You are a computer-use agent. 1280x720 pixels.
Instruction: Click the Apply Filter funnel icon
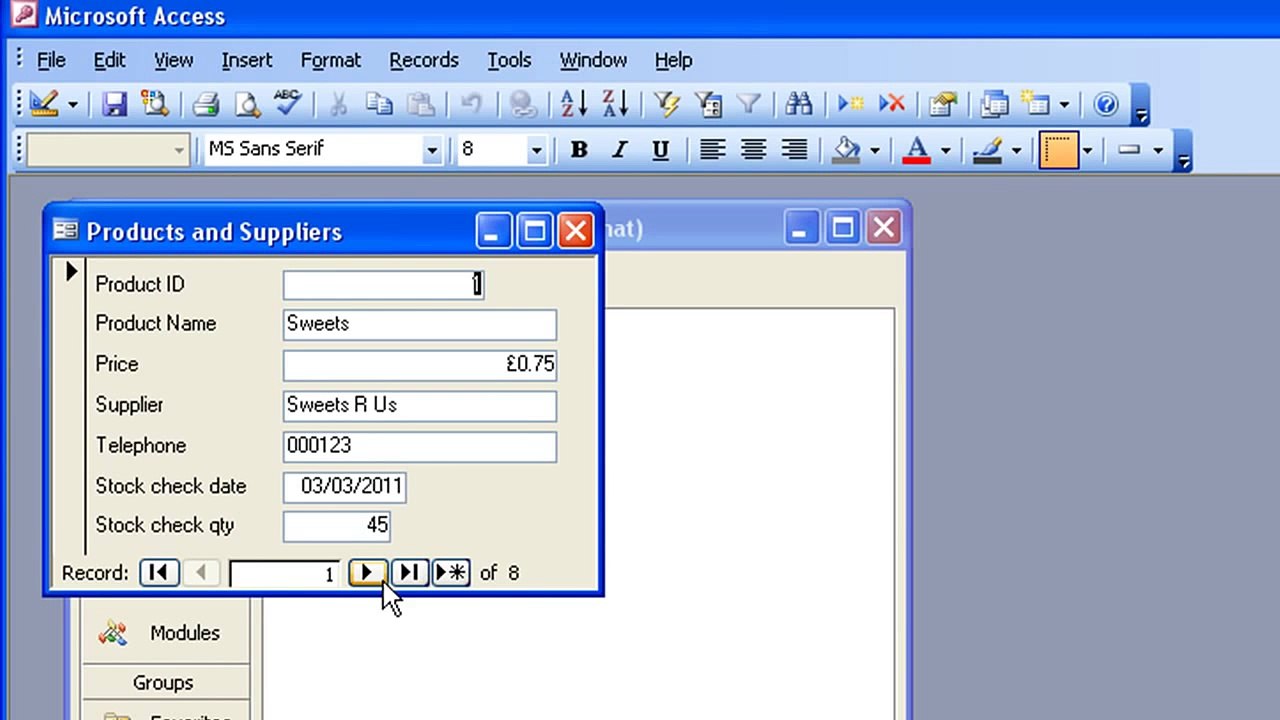tap(748, 104)
